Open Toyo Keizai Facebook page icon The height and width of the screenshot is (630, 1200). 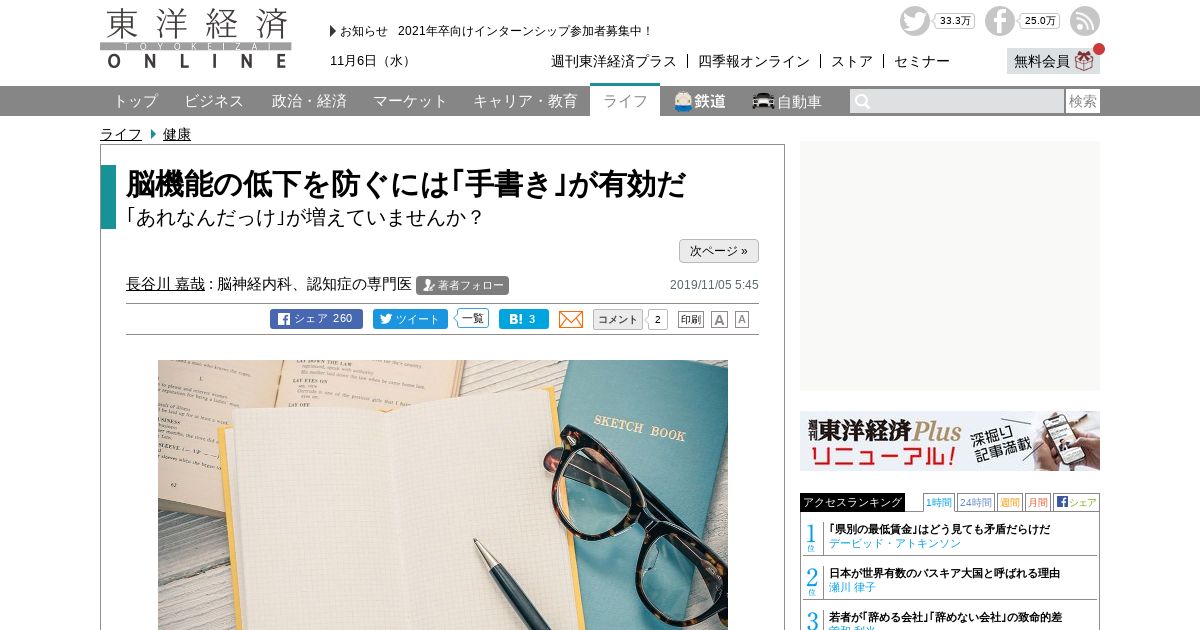pos(1000,21)
